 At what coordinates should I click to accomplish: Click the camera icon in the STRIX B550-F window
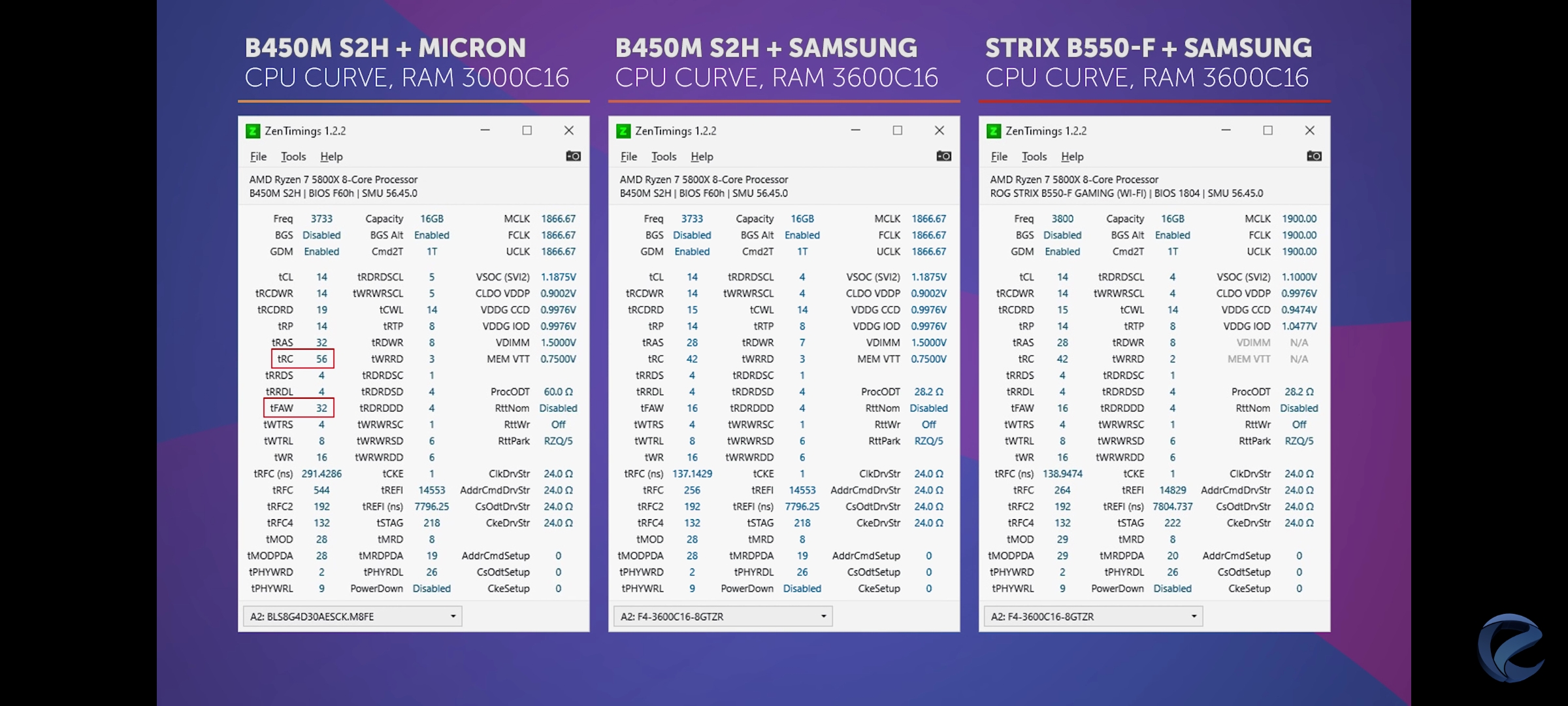coord(1314,156)
